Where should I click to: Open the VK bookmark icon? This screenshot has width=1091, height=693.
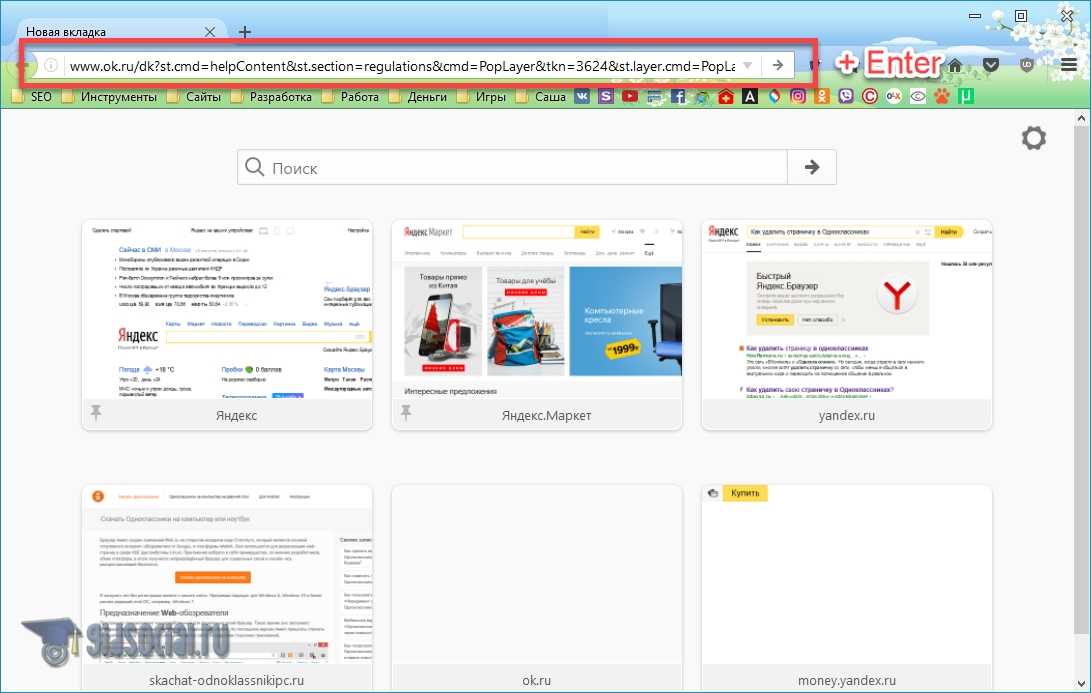(584, 97)
